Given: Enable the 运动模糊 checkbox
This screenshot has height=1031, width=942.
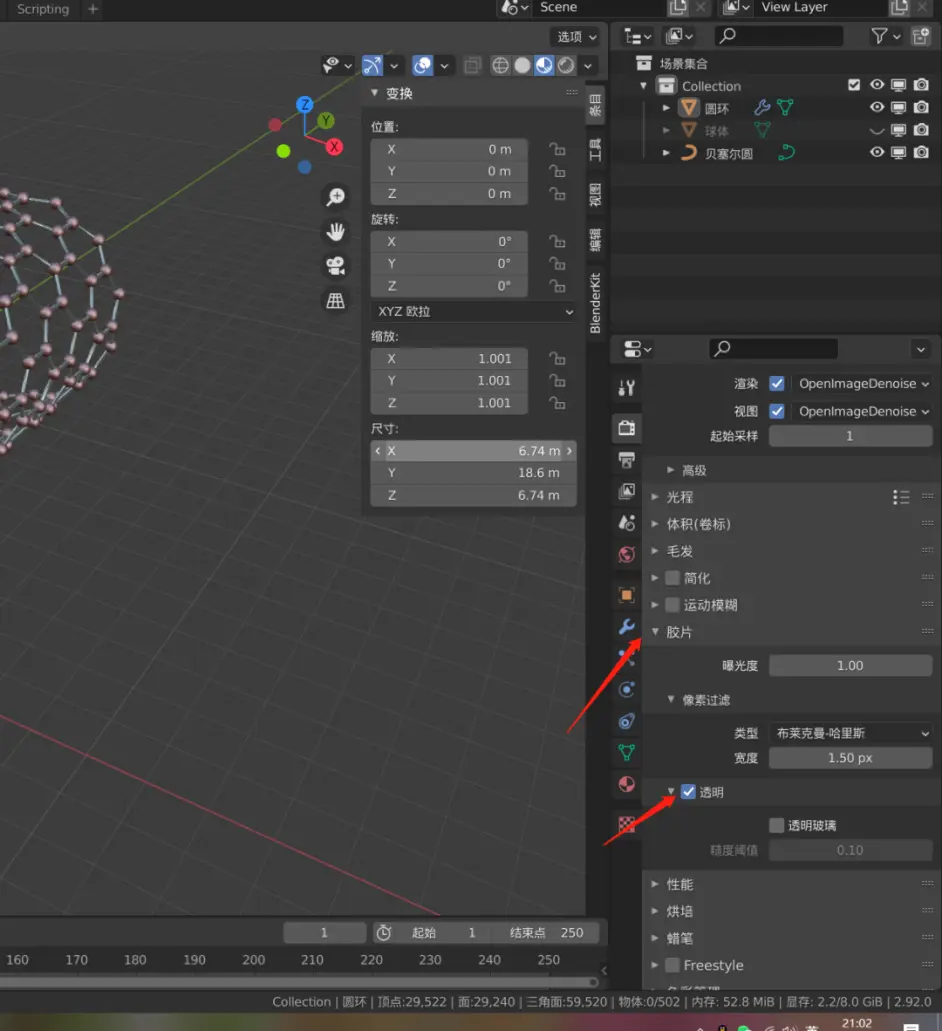Looking at the screenshot, I should [672, 605].
